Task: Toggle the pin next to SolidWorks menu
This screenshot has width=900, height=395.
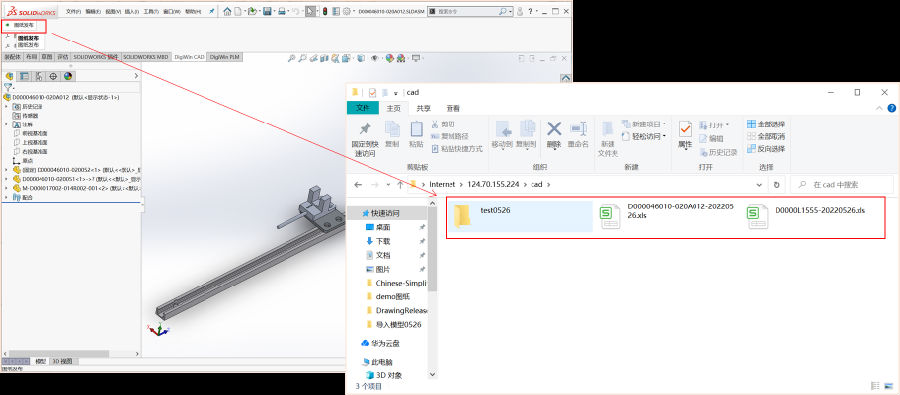Action: pos(211,11)
